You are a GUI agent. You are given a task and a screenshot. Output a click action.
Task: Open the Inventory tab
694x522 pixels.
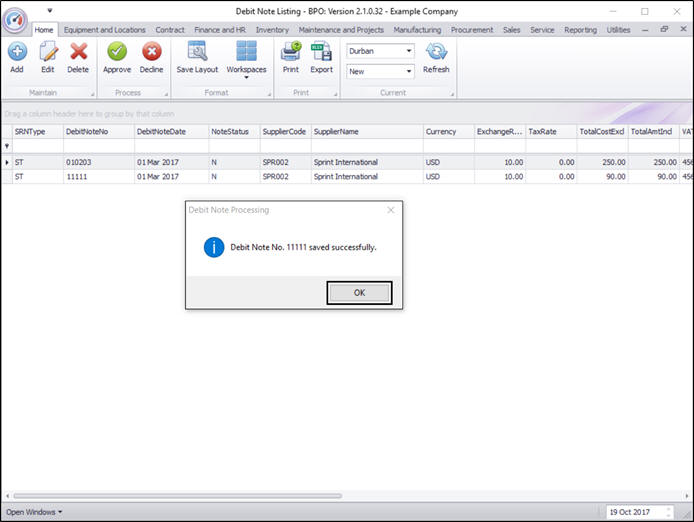coord(272,30)
